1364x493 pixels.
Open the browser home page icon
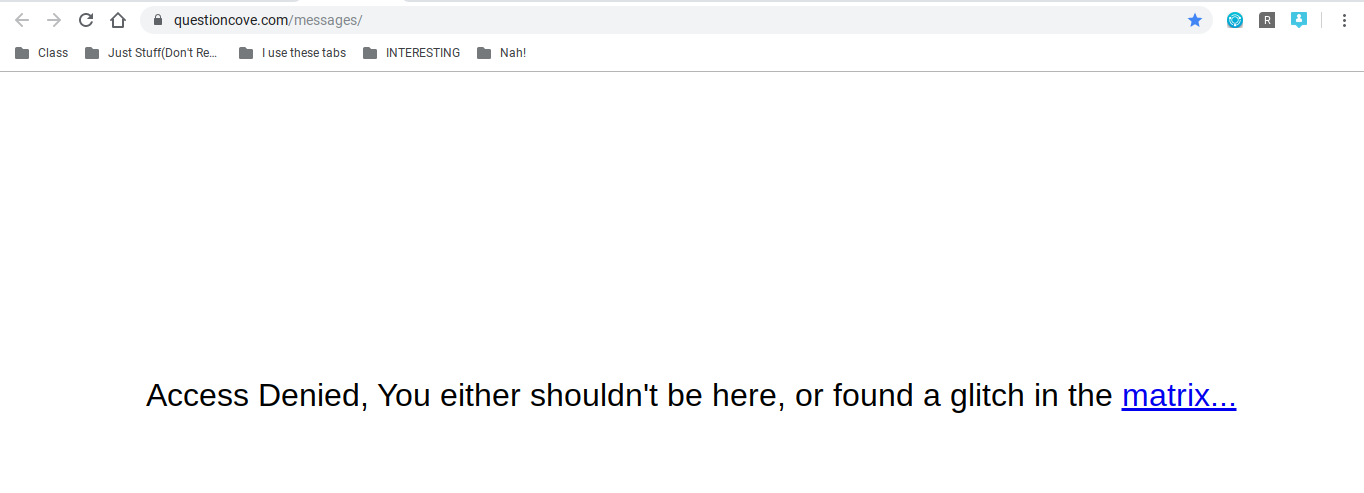click(118, 20)
